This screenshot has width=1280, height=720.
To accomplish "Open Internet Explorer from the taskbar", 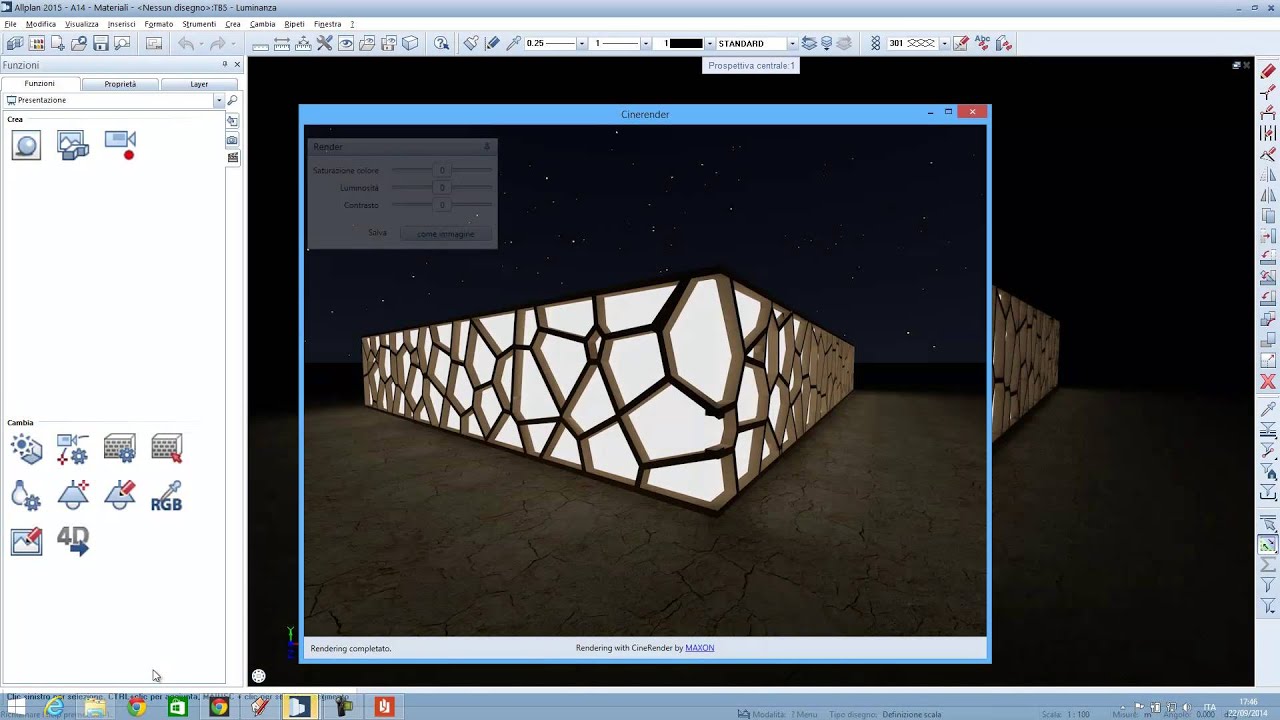I will coord(54,708).
